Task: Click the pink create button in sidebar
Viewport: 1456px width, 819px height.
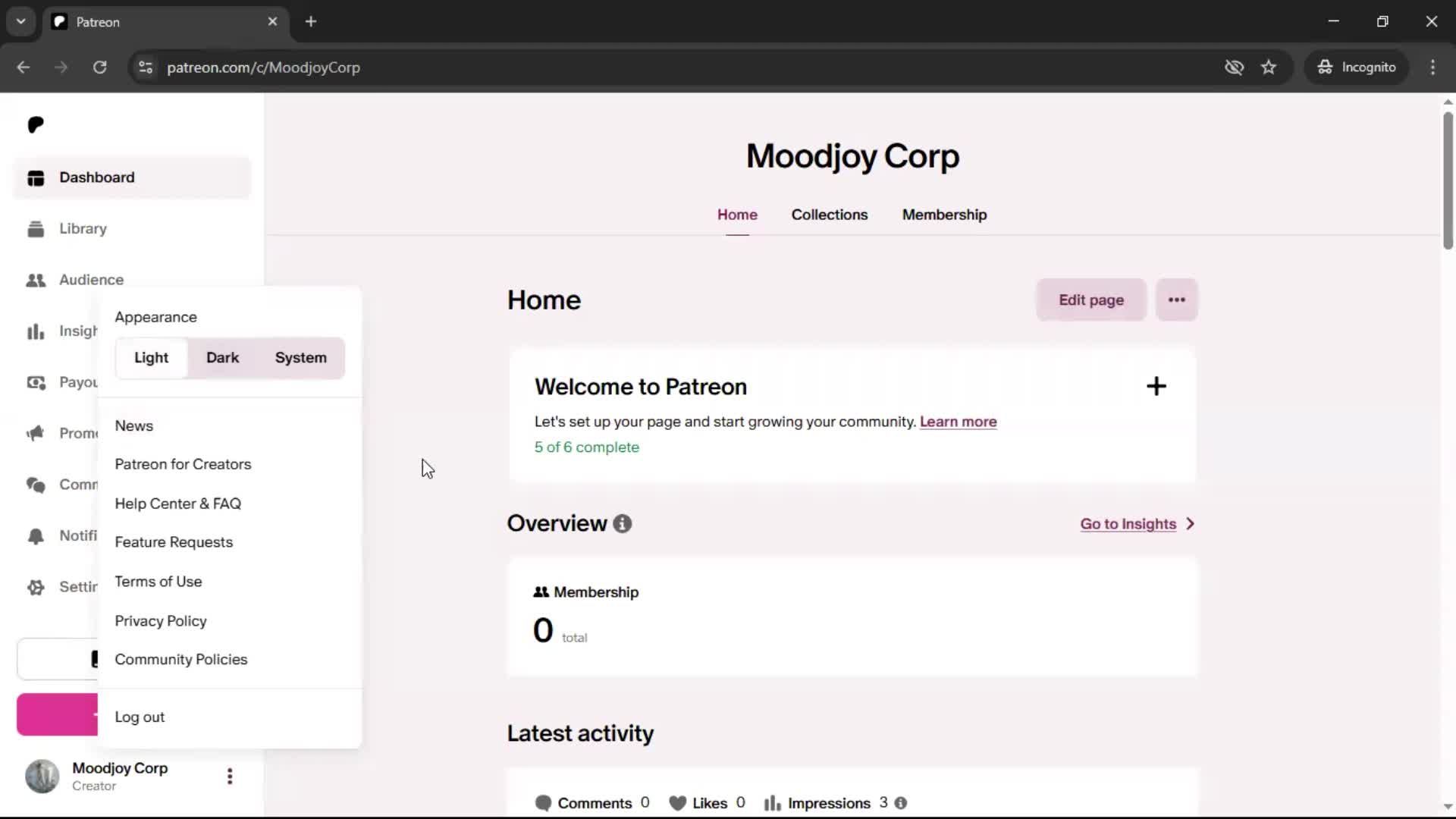Action: point(58,714)
